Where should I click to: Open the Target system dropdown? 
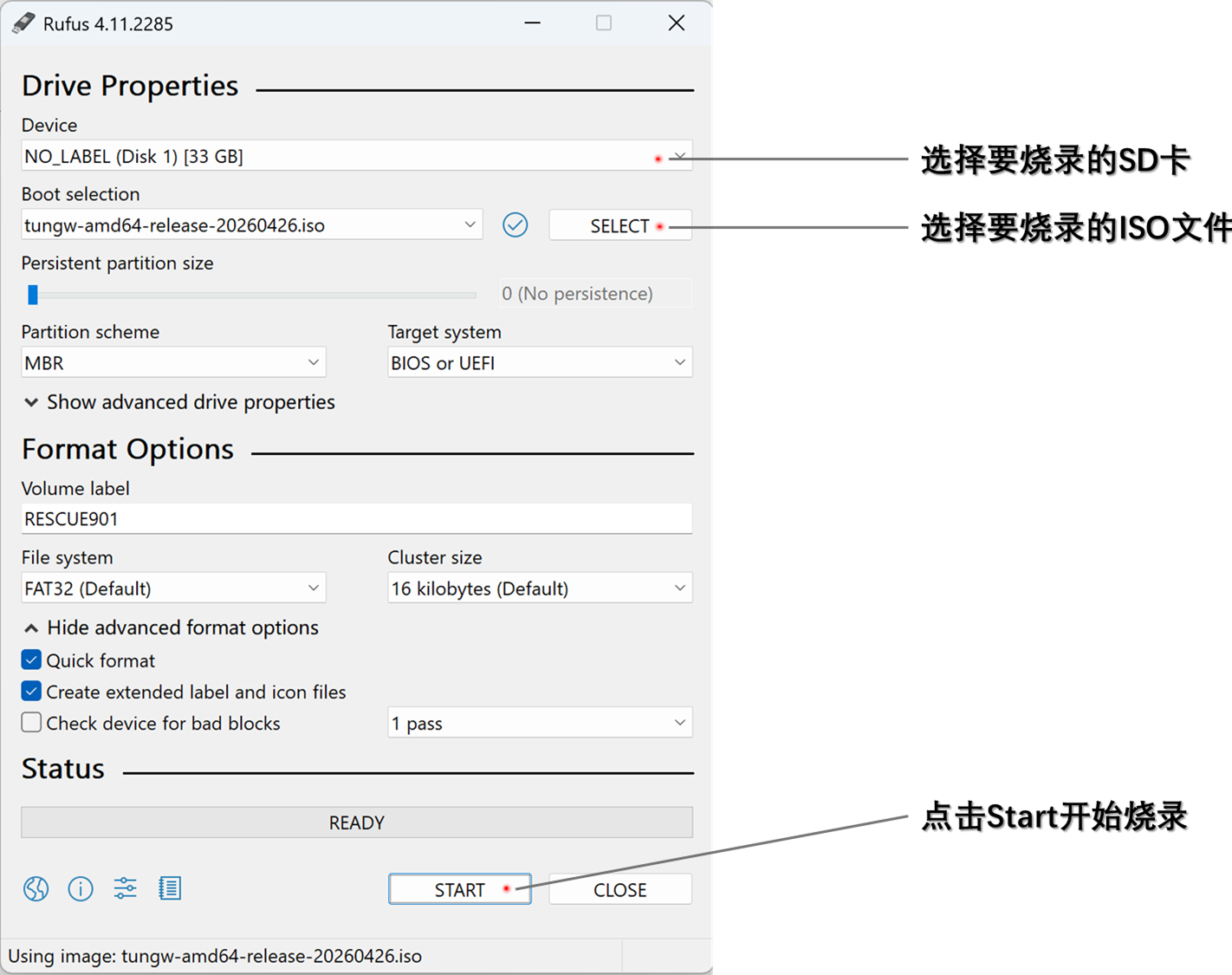point(540,362)
